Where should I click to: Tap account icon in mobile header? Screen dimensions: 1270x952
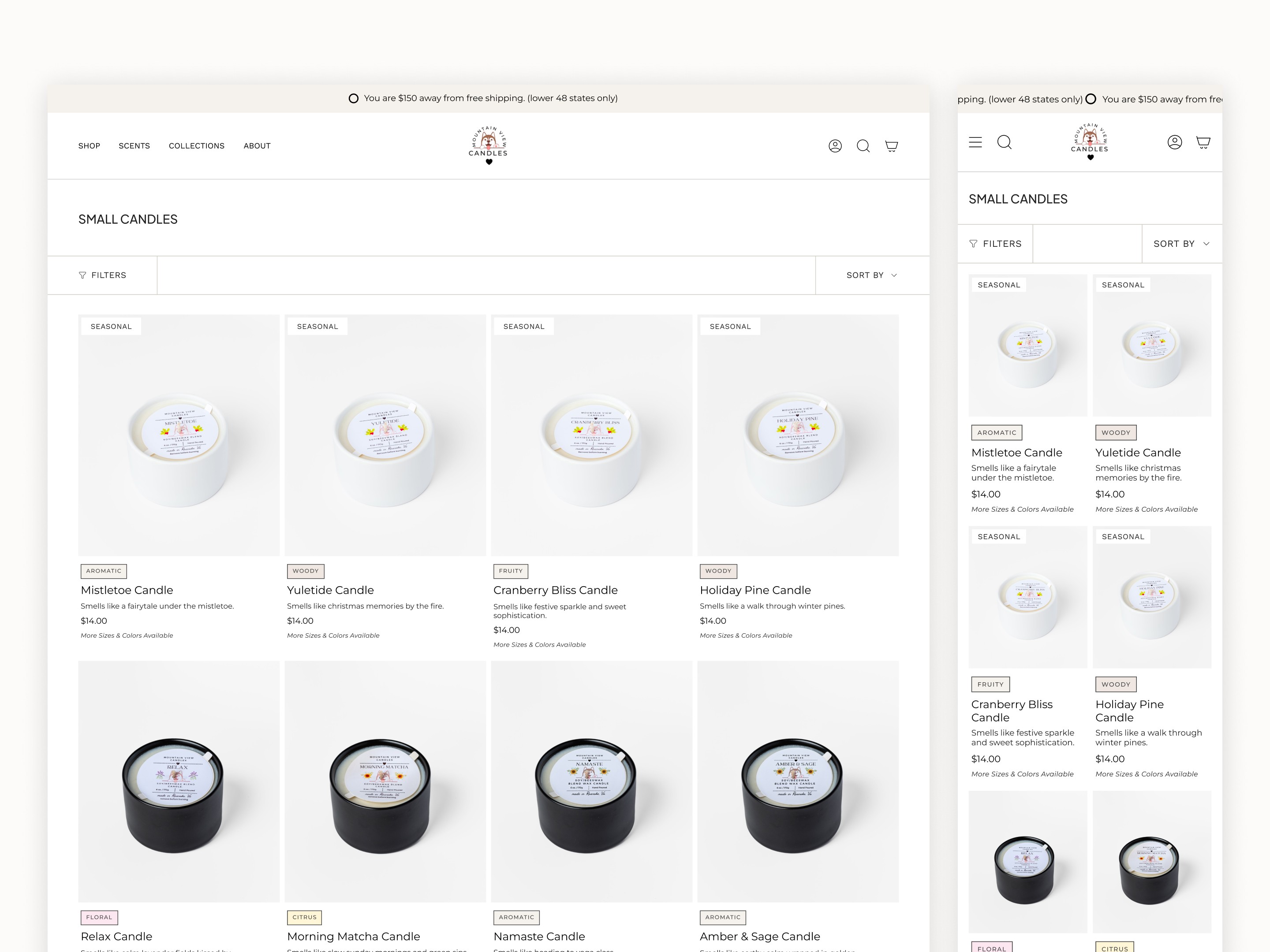pos(1175,142)
